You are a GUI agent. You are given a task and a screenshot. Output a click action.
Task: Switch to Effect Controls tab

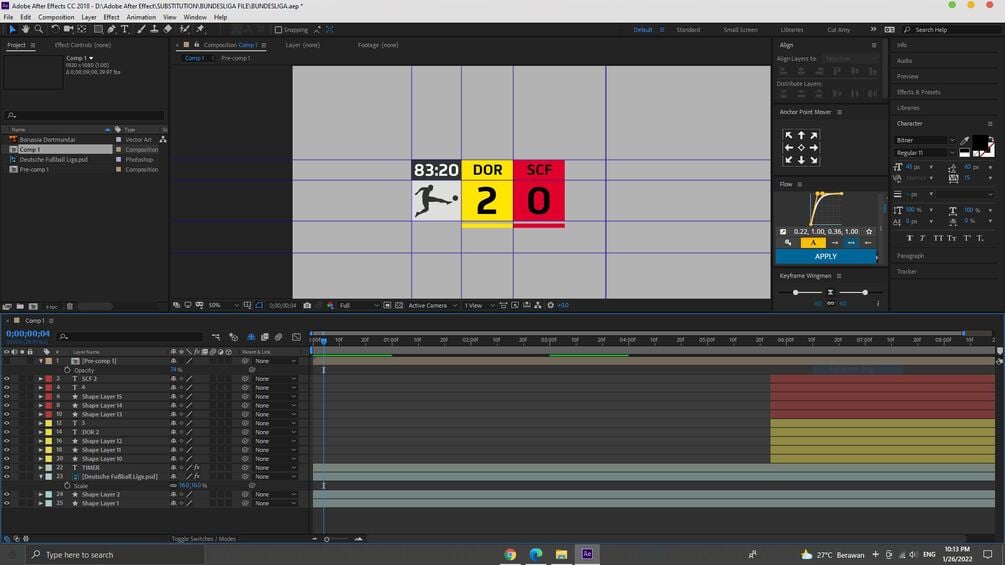coord(83,45)
